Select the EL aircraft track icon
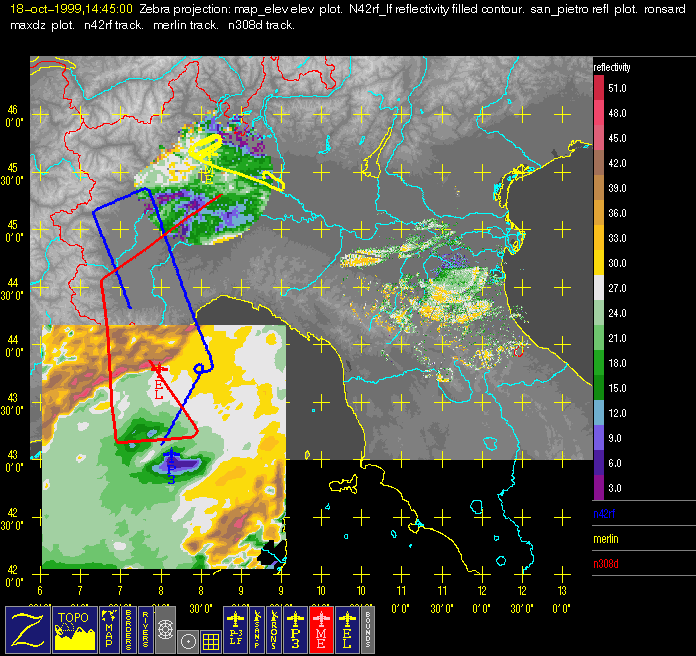696x656 pixels. click(x=347, y=630)
